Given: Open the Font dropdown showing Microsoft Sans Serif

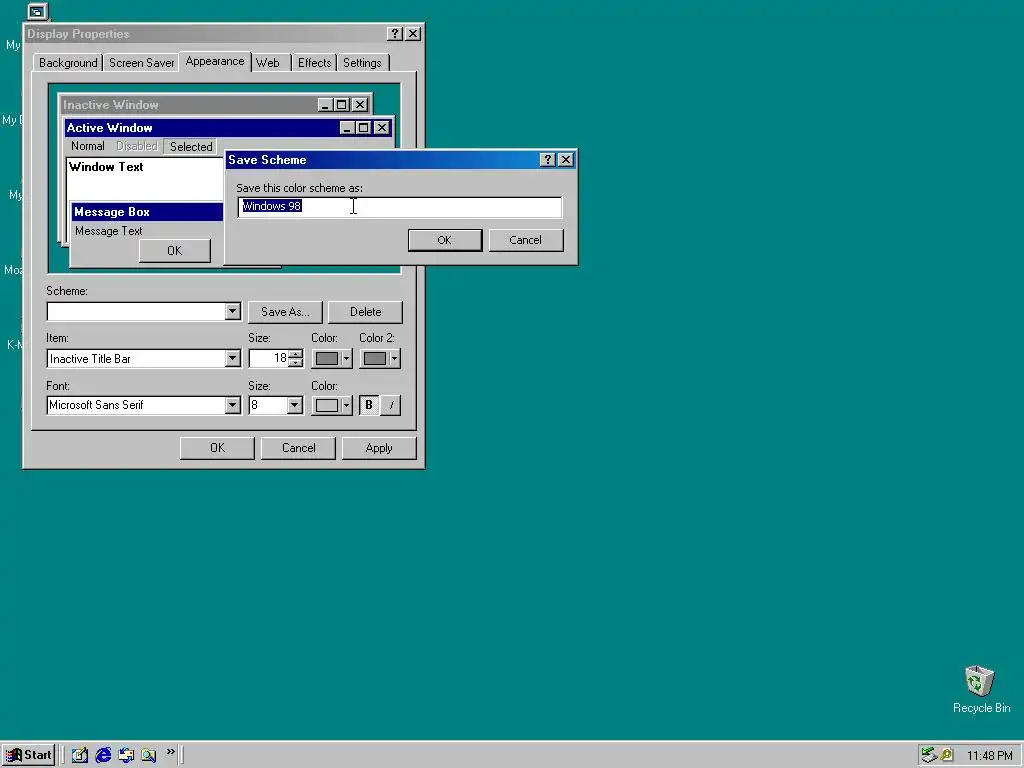Looking at the screenshot, I should (232, 406).
